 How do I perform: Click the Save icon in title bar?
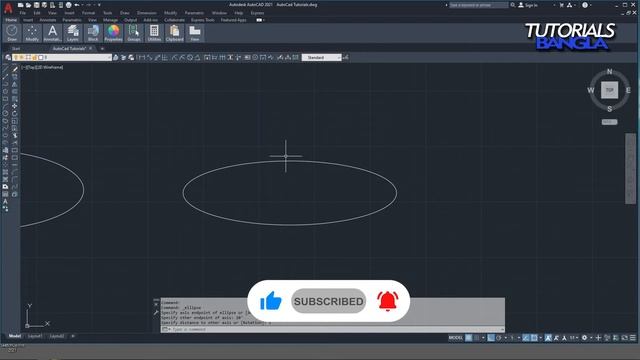point(36,5)
